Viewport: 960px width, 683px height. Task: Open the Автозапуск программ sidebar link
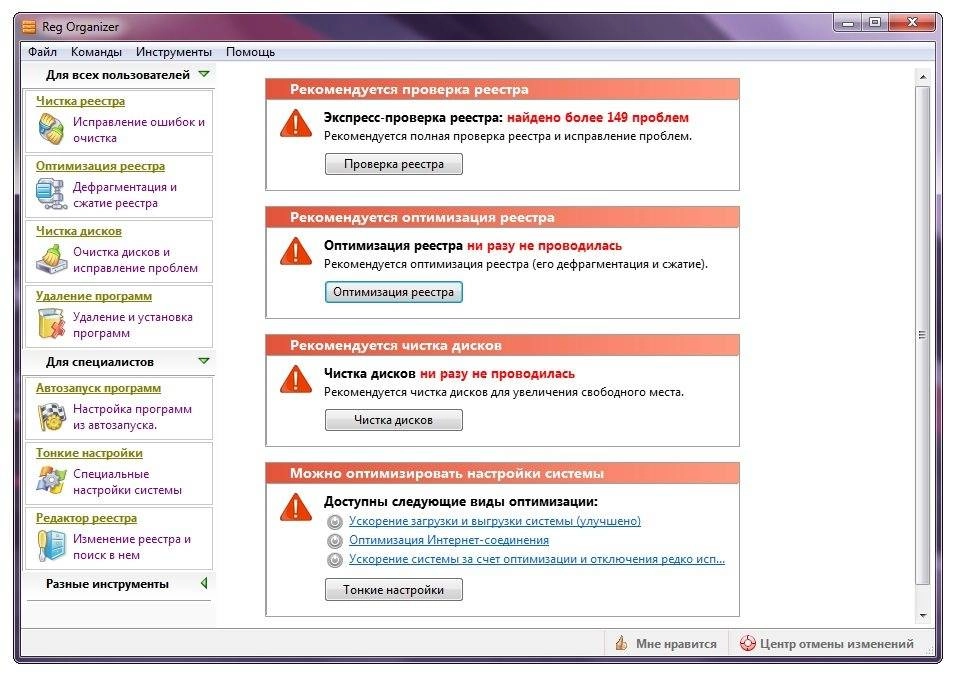click(99, 388)
